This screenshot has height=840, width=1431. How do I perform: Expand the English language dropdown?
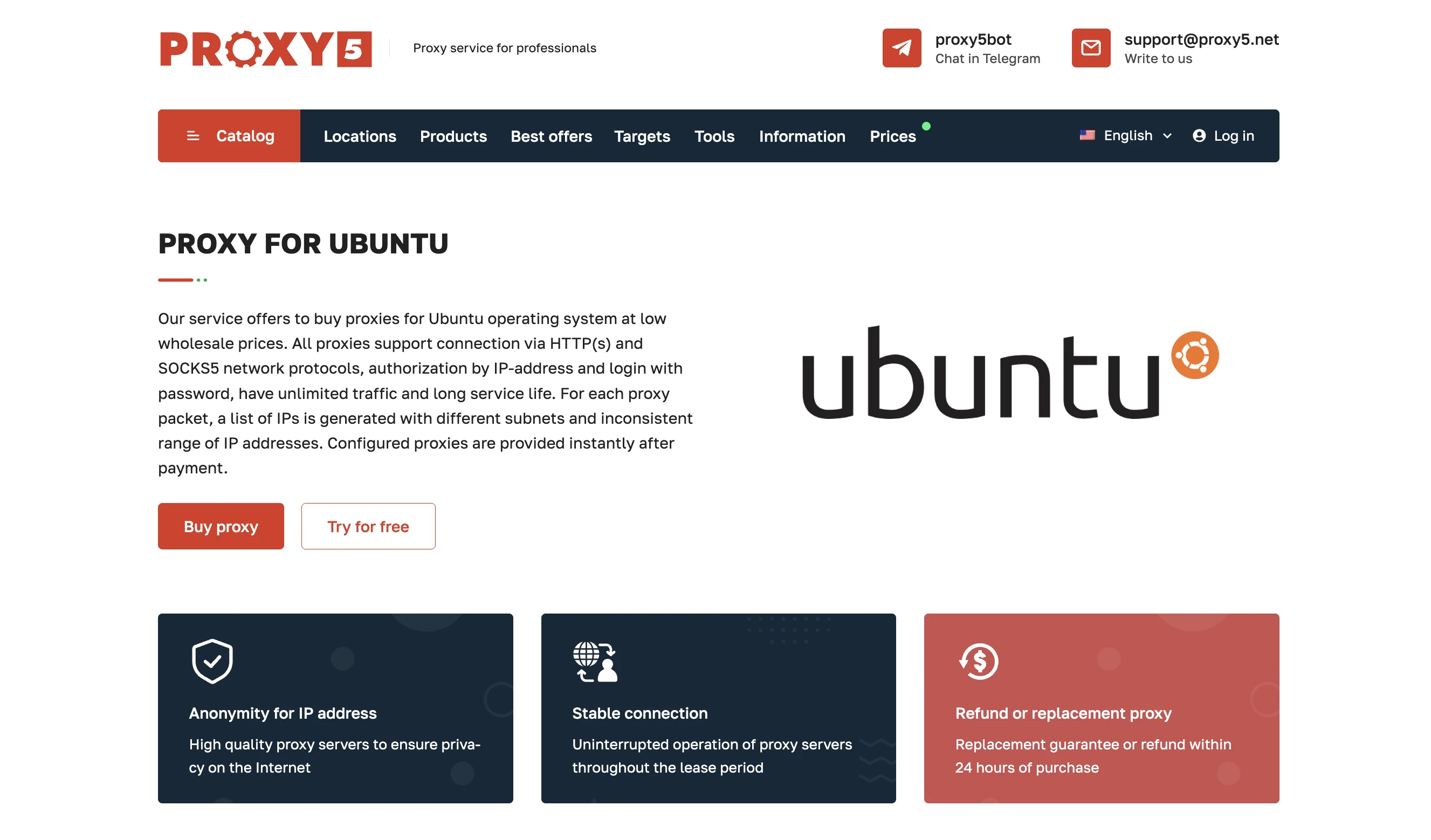coord(1125,136)
